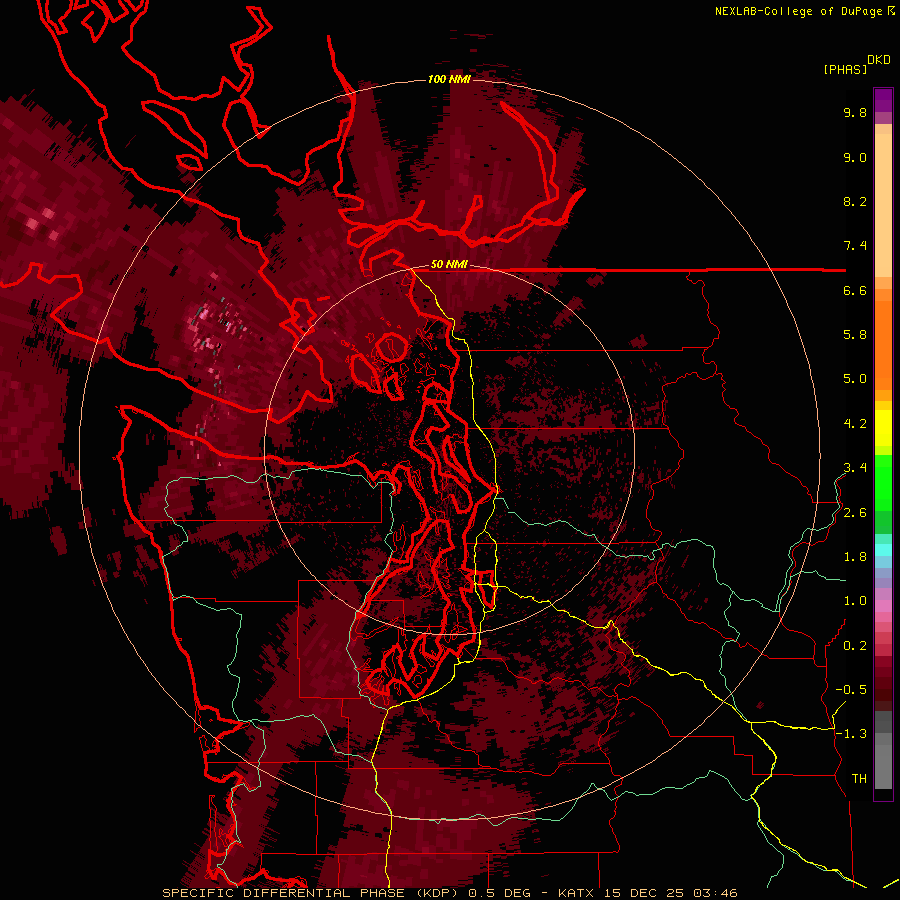The width and height of the screenshot is (900, 900).
Task: Click the Specific Differential Phase (KDP) caption
Action: pyautogui.click(x=311, y=893)
